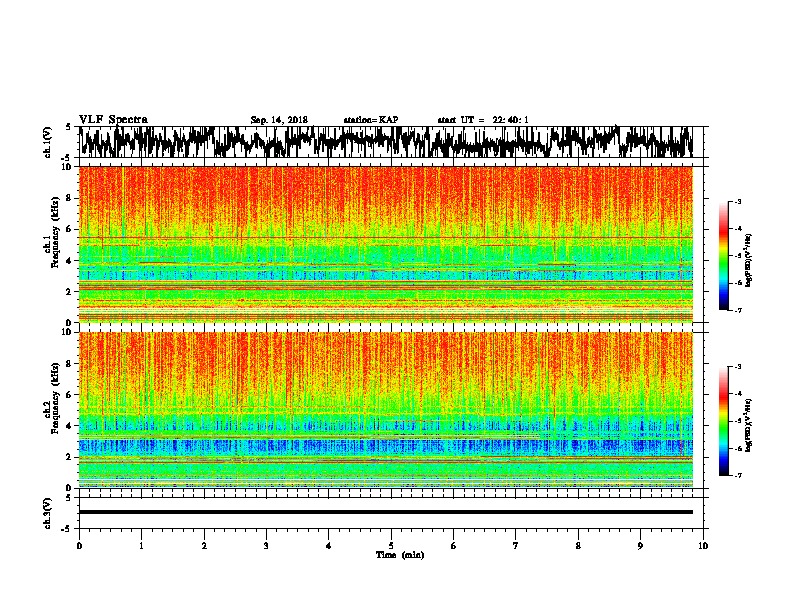The height and width of the screenshot is (612, 792).
Task: Click the ch.2 spectrogram color scale bar
Action: point(724,421)
